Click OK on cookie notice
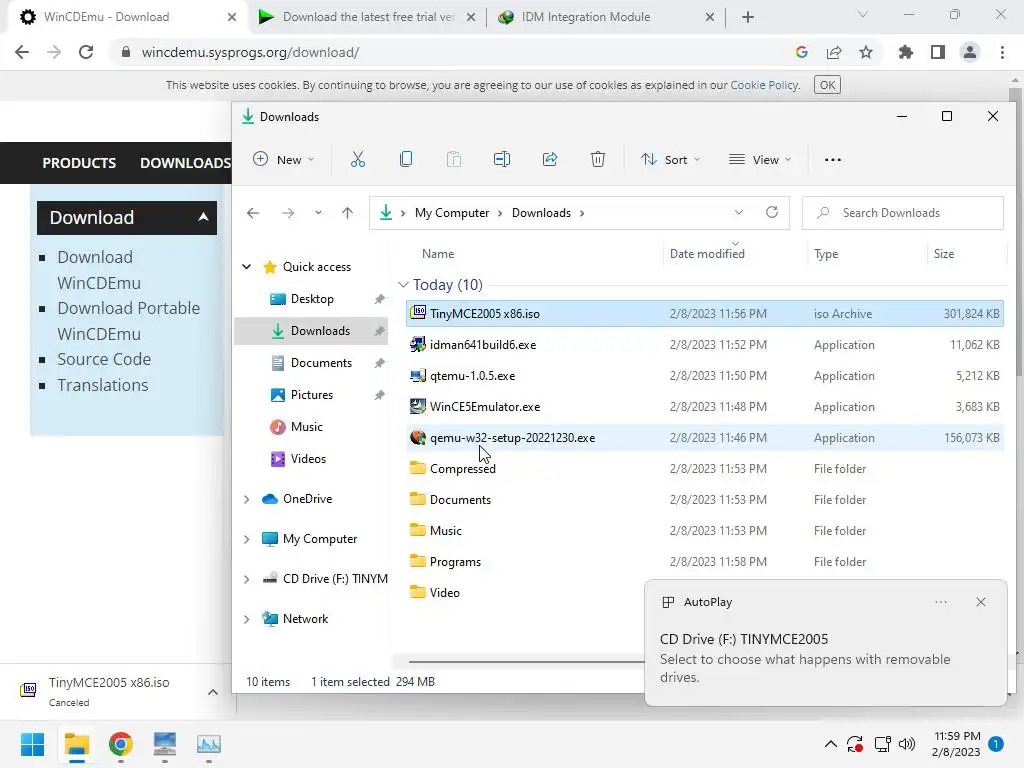Screen dimensions: 1024x768 coord(827,85)
